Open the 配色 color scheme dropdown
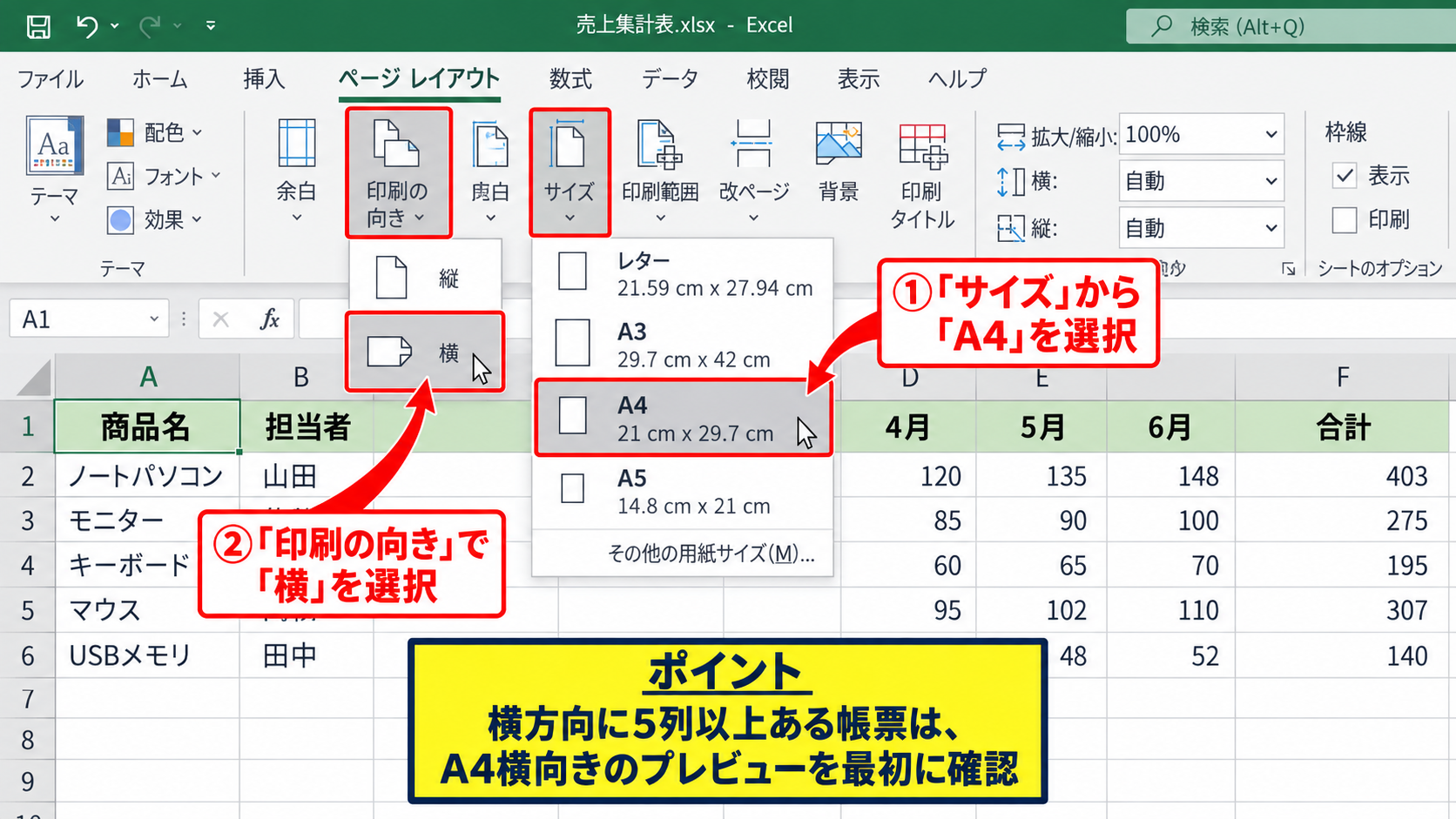This screenshot has height=819, width=1456. tap(155, 132)
